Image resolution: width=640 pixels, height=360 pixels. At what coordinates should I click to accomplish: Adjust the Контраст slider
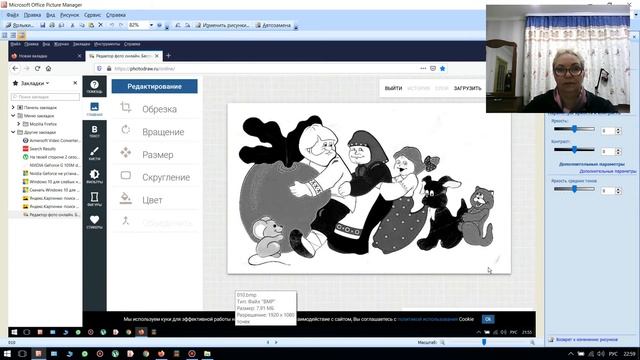pyautogui.click(x=574, y=149)
